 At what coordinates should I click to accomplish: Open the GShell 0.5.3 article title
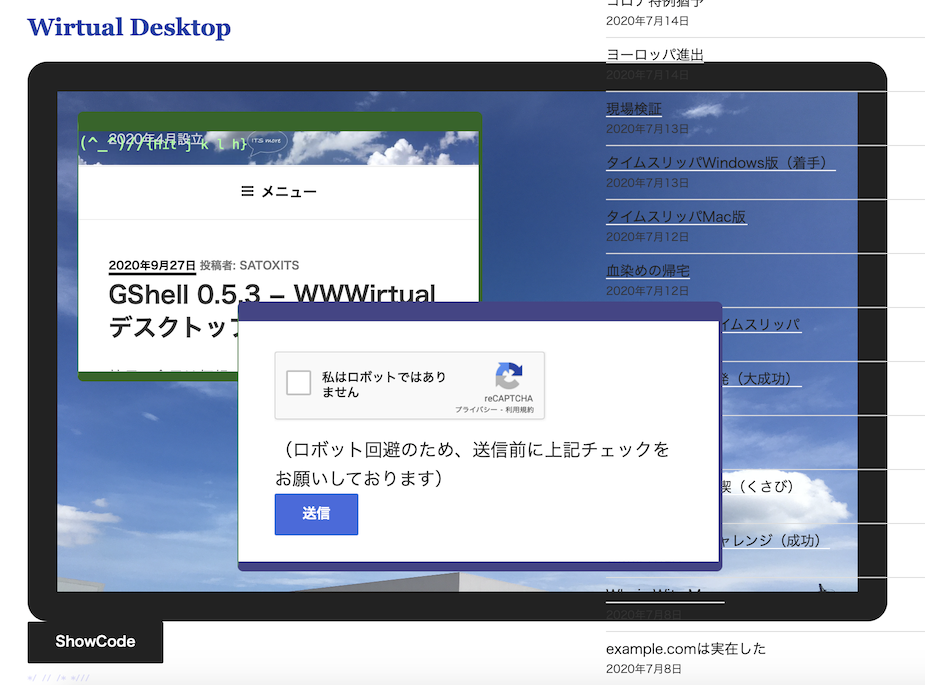click(x=272, y=296)
